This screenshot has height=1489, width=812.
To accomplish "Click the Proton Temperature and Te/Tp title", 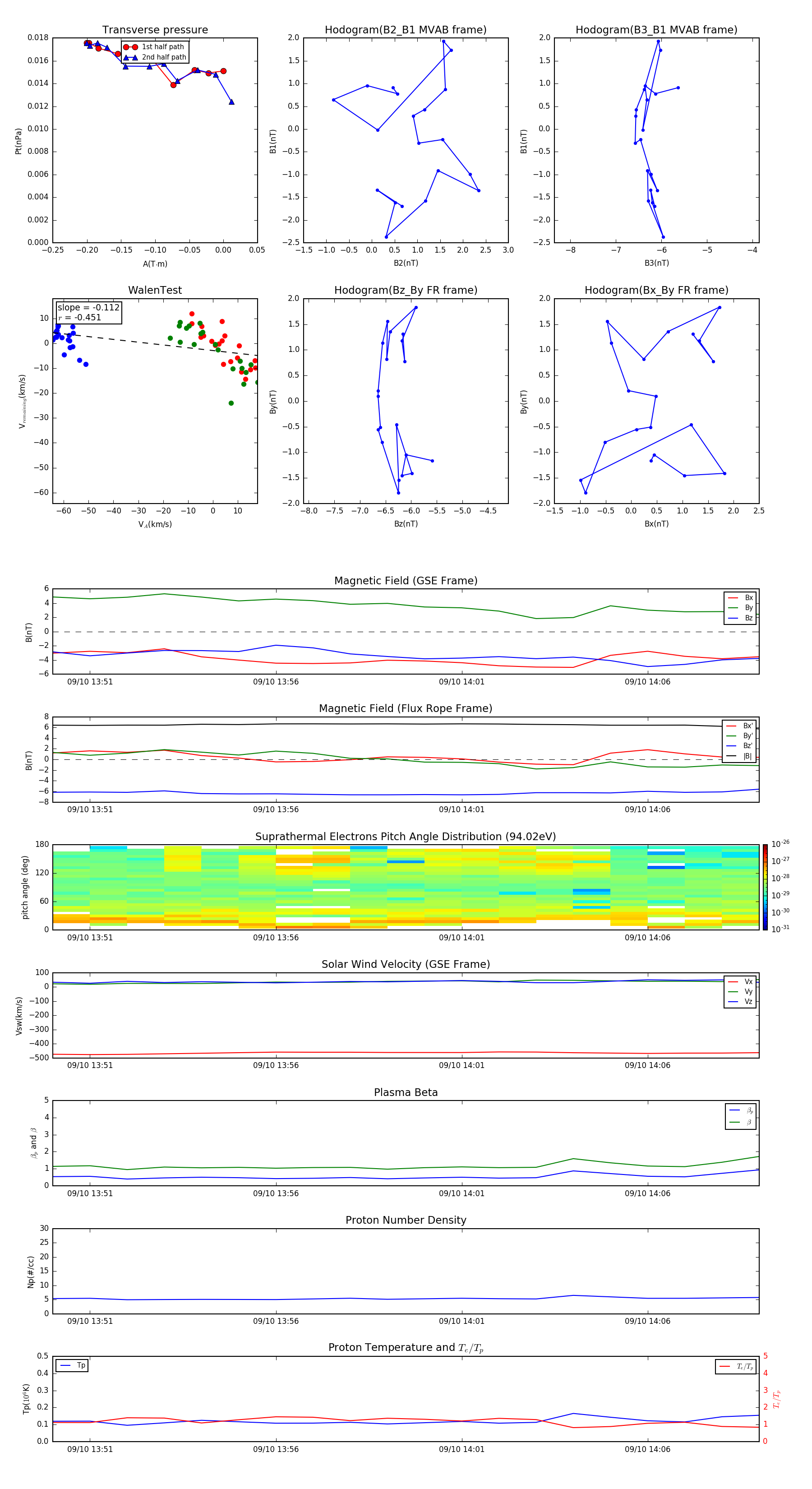I will pyautogui.click(x=406, y=1348).
